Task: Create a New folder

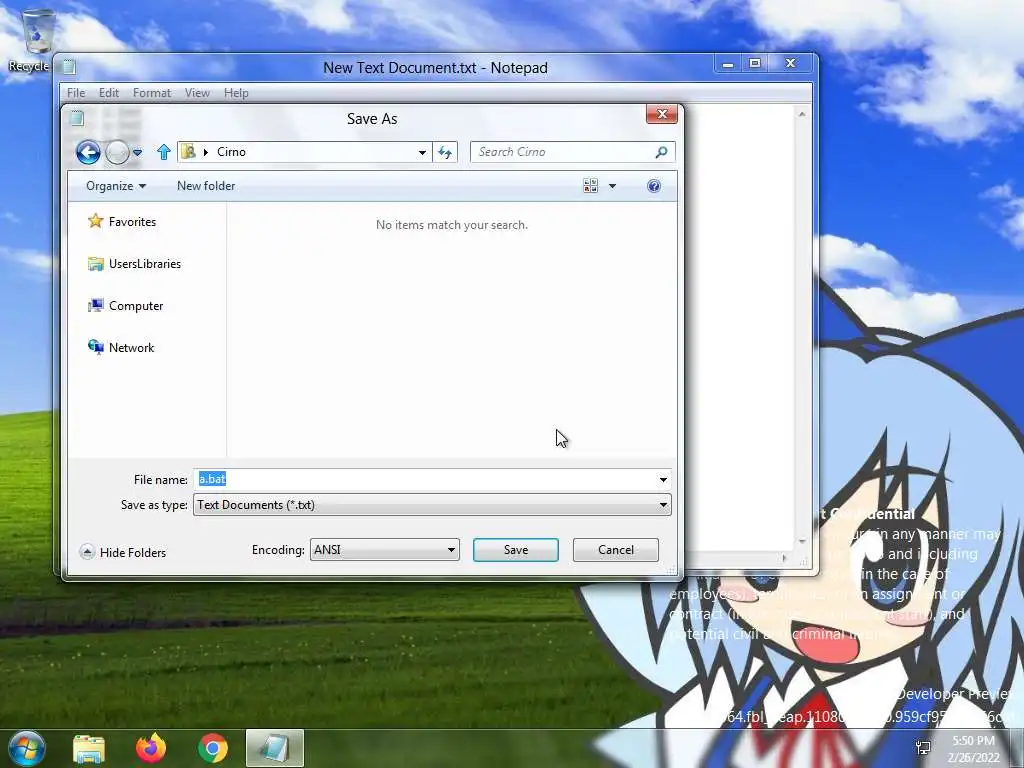Action: [x=206, y=186]
